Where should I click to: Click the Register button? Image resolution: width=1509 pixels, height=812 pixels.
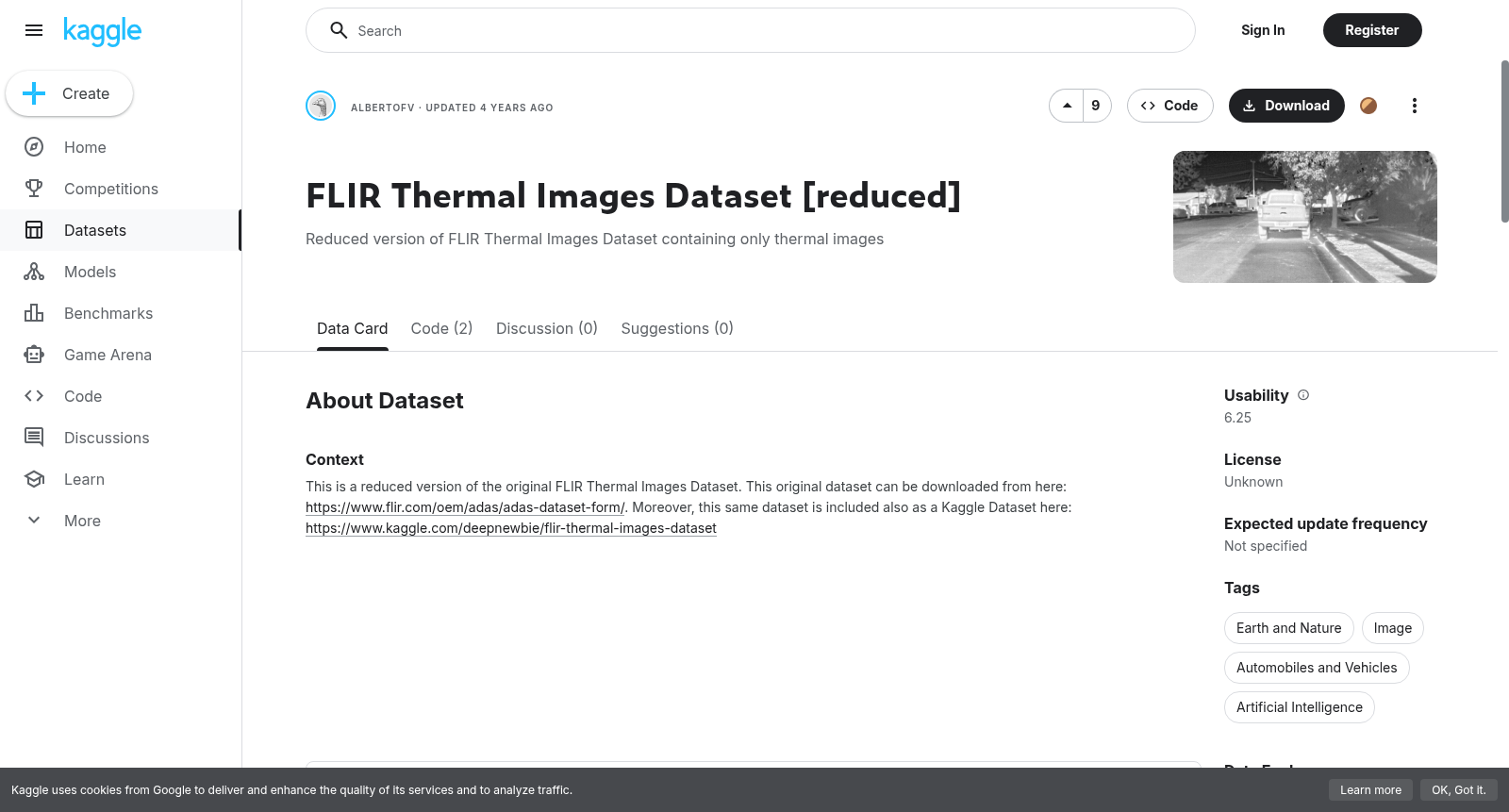(1372, 30)
